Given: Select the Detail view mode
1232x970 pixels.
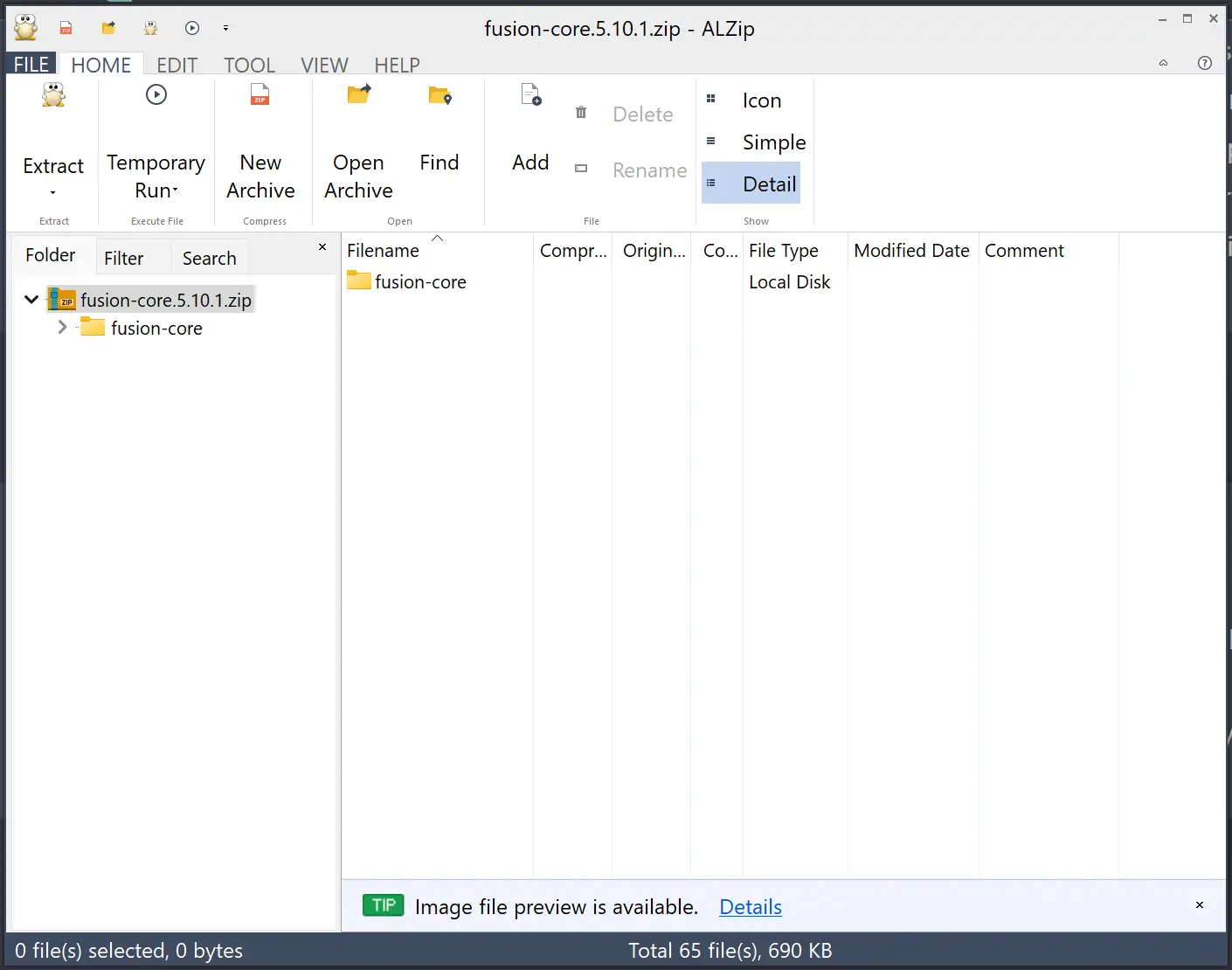Looking at the screenshot, I should 751,184.
